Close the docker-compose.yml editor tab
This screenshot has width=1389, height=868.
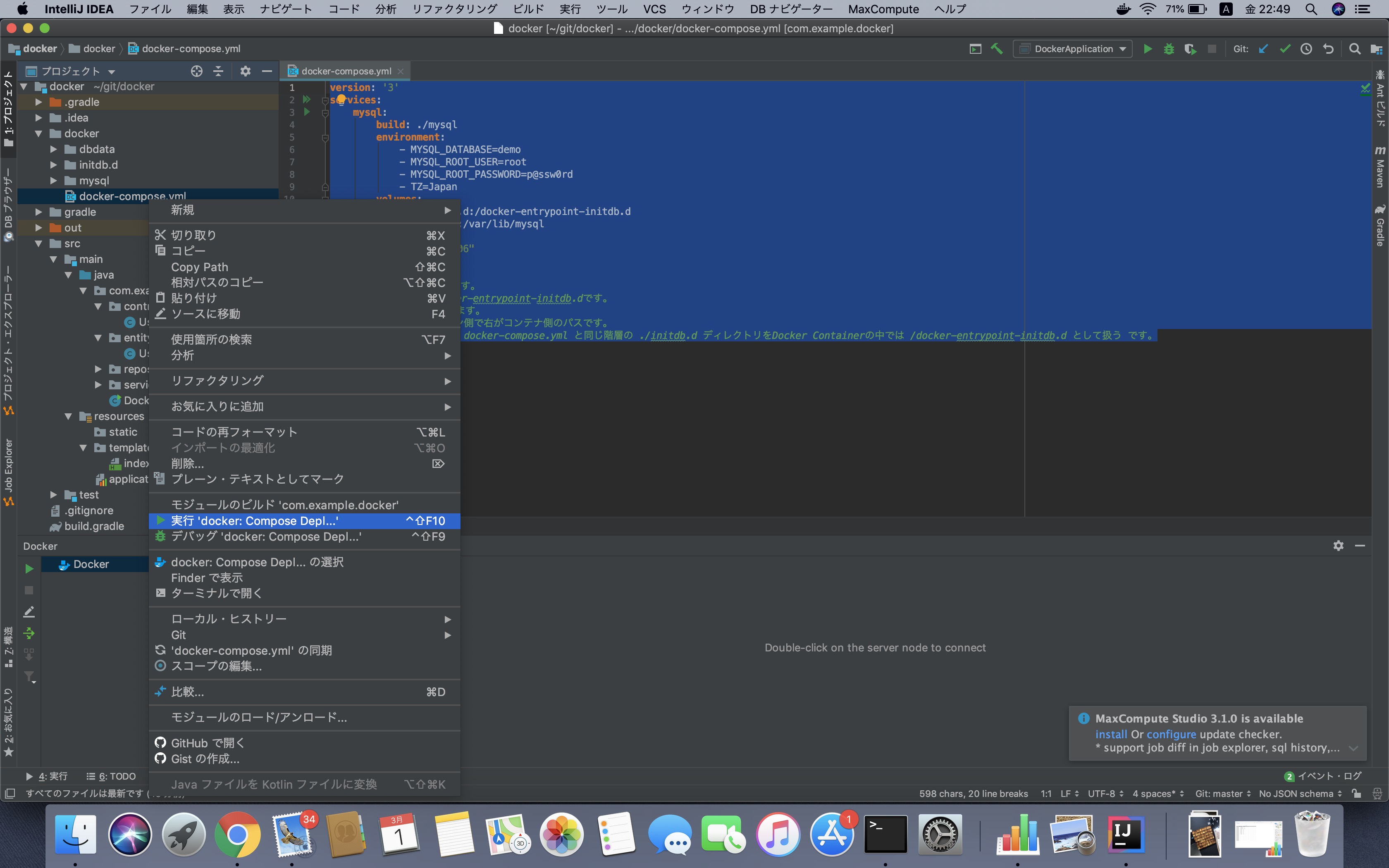(401, 71)
